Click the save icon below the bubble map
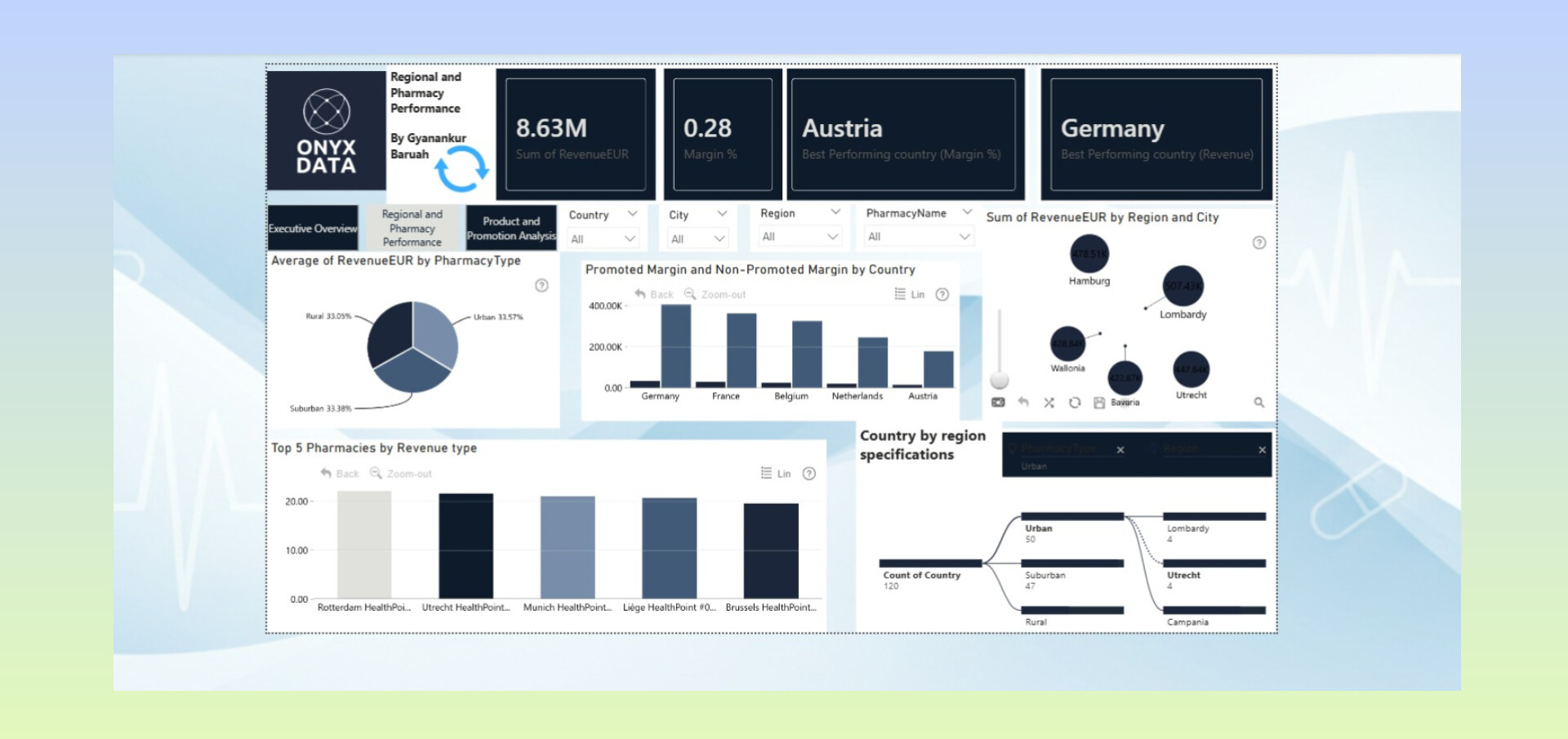The width and height of the screenshot is (1568, 739). (1099, 403)
